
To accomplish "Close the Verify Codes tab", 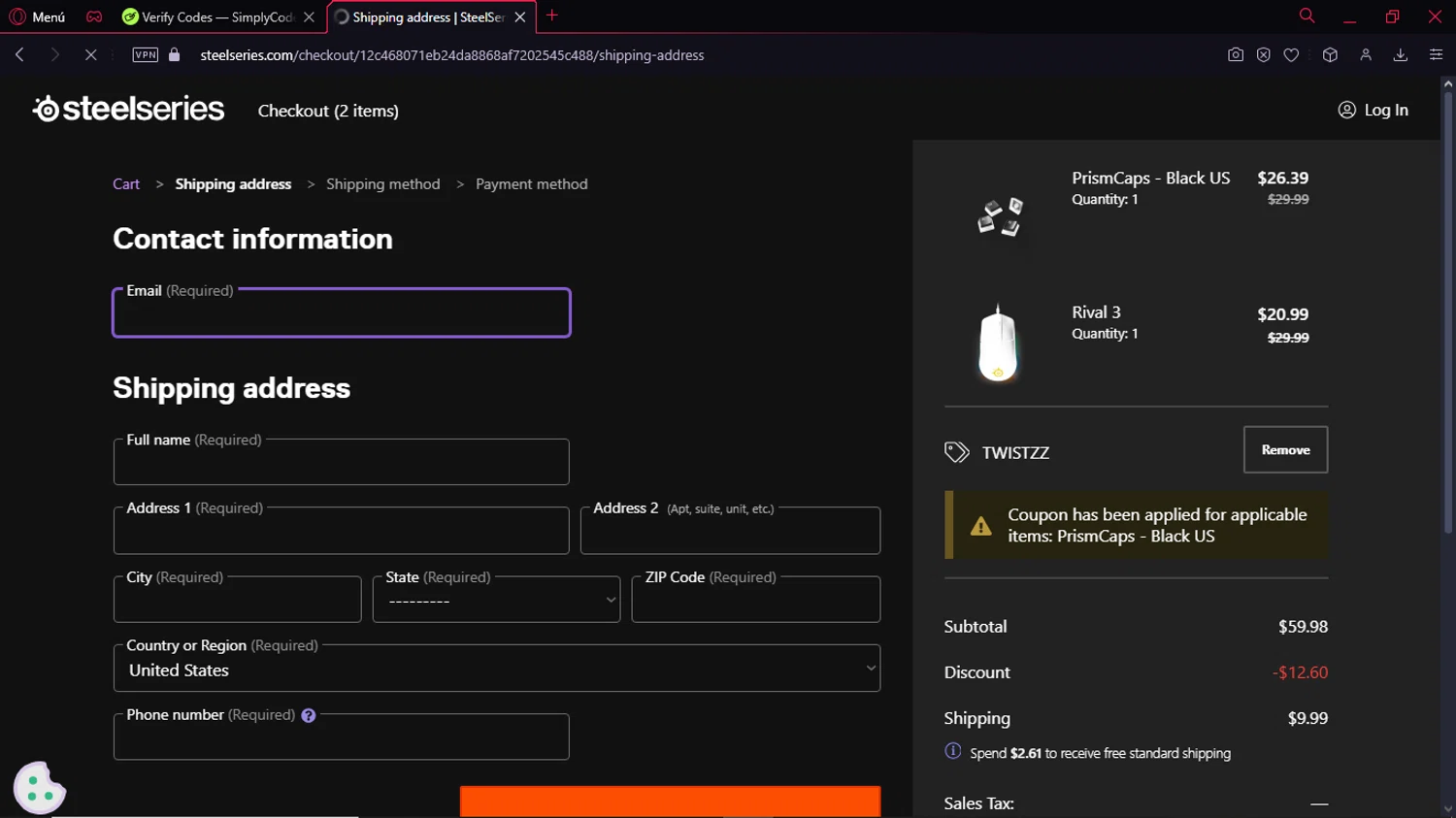I will pos(309,16).
